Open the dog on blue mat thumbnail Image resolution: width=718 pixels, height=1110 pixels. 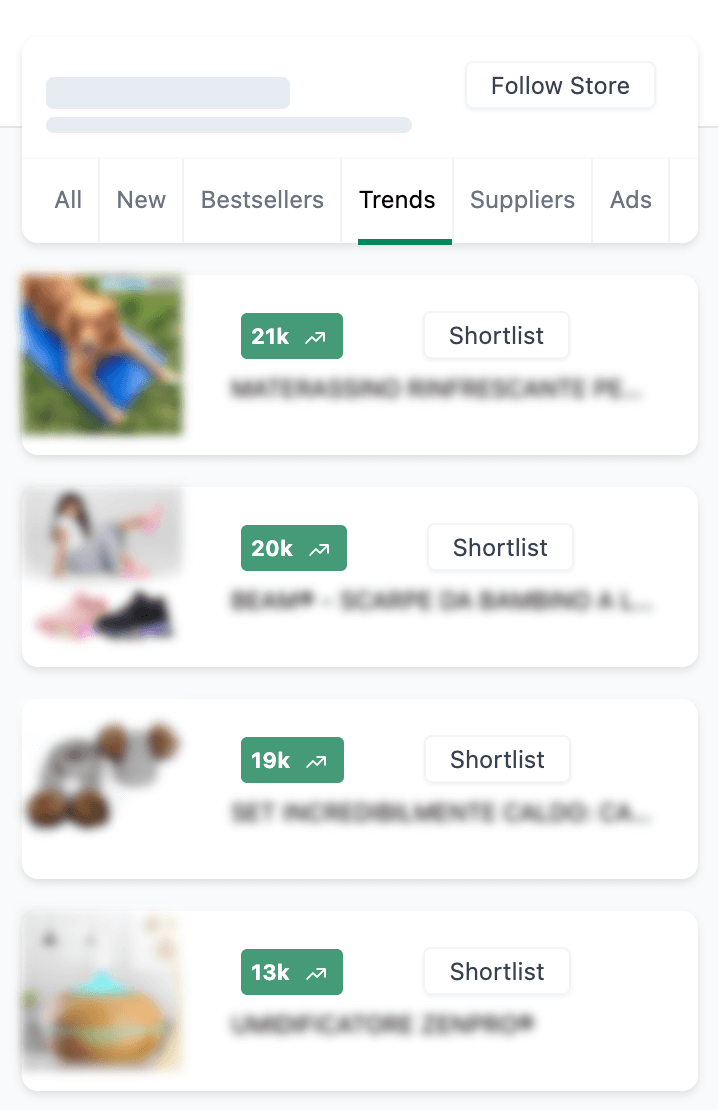click(102, 355)
